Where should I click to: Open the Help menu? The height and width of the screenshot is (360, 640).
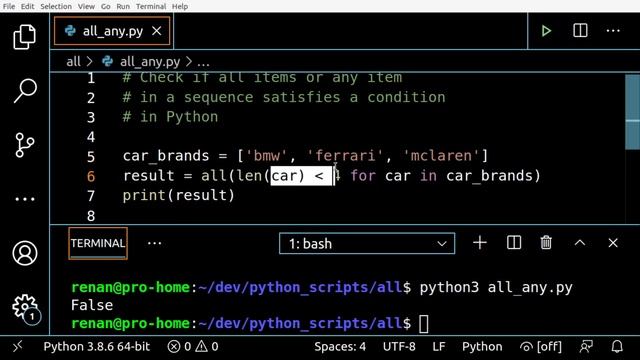point(180,6)
